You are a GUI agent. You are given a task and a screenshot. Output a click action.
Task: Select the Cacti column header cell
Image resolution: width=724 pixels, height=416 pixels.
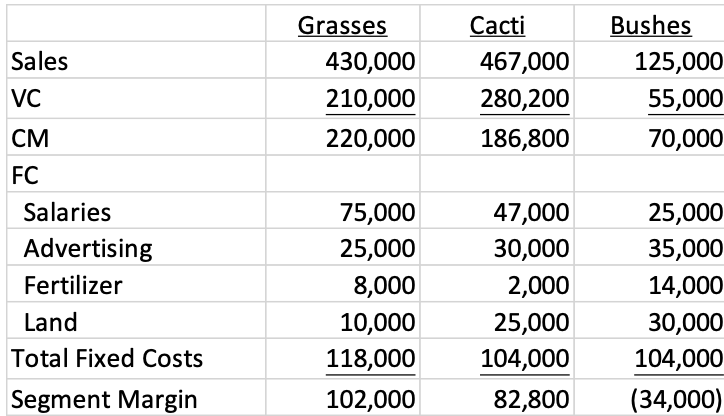497,24
